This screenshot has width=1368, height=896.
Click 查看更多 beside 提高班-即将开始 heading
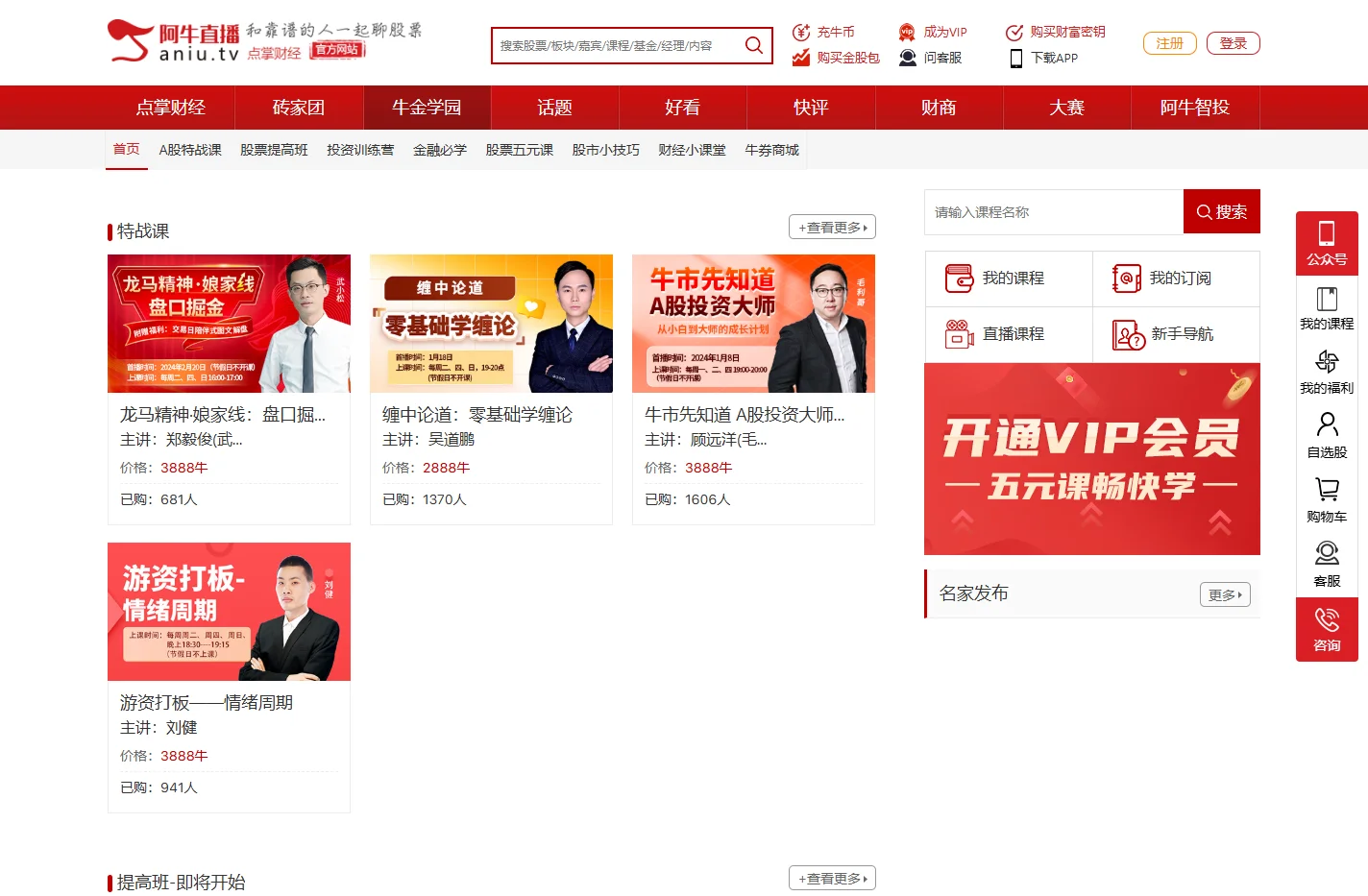tap(832, 879)
